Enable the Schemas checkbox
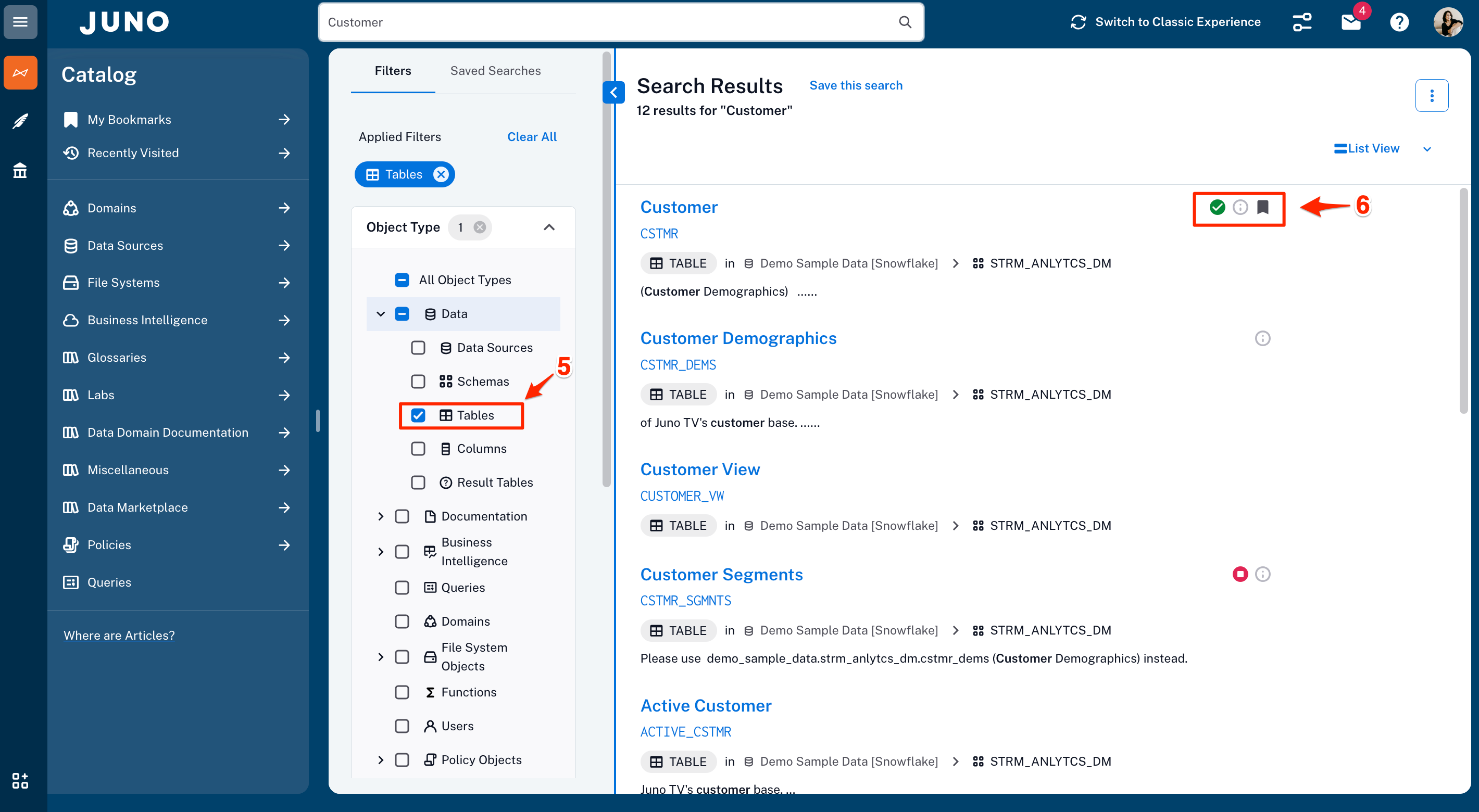Viewport: 1479px width, 812px height. pyautogui.click(x=418, y=382)
